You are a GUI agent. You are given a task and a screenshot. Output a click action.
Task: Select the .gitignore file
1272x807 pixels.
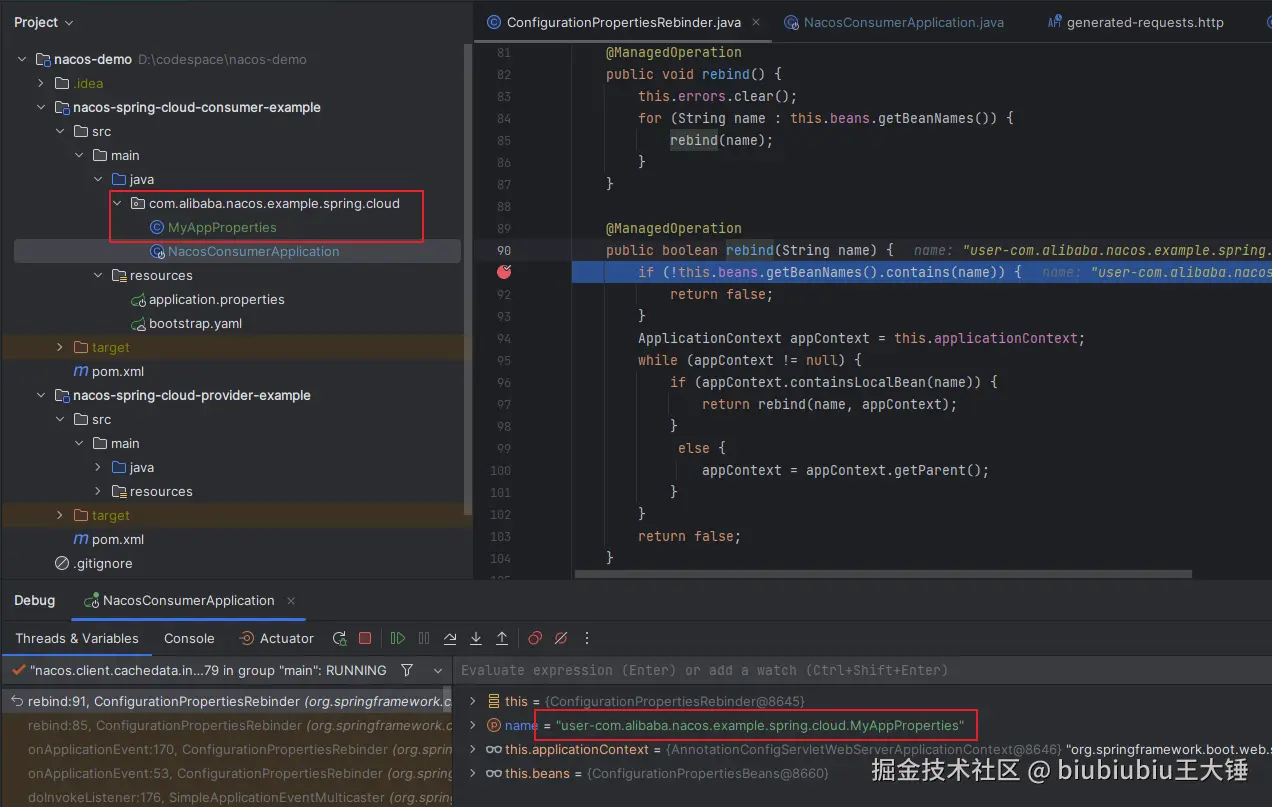click(x=102, y=563)
